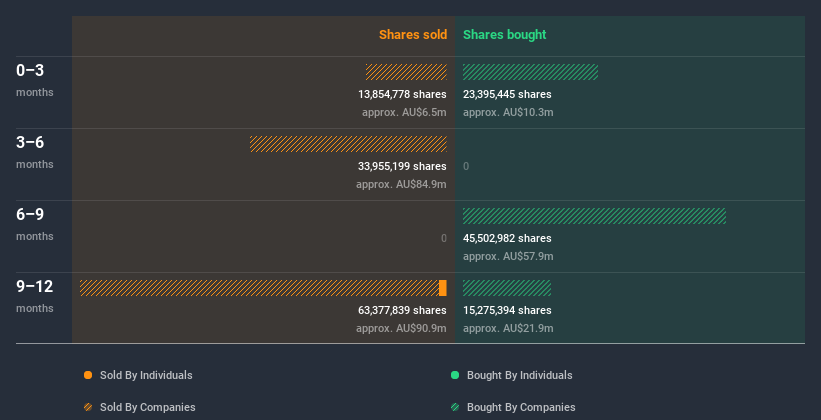Click the '23,395,445 shares' value
The width and height of the screenshot is (821, 420).
pyautogui.click(x=507, y=94)
